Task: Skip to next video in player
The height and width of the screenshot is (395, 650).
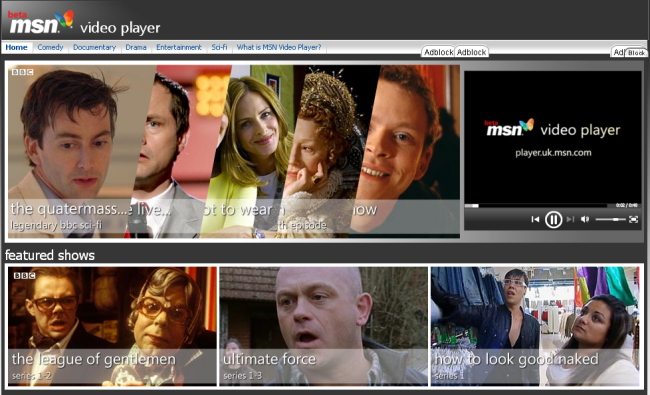Action: pyautogui.click(x=570, y=219)
